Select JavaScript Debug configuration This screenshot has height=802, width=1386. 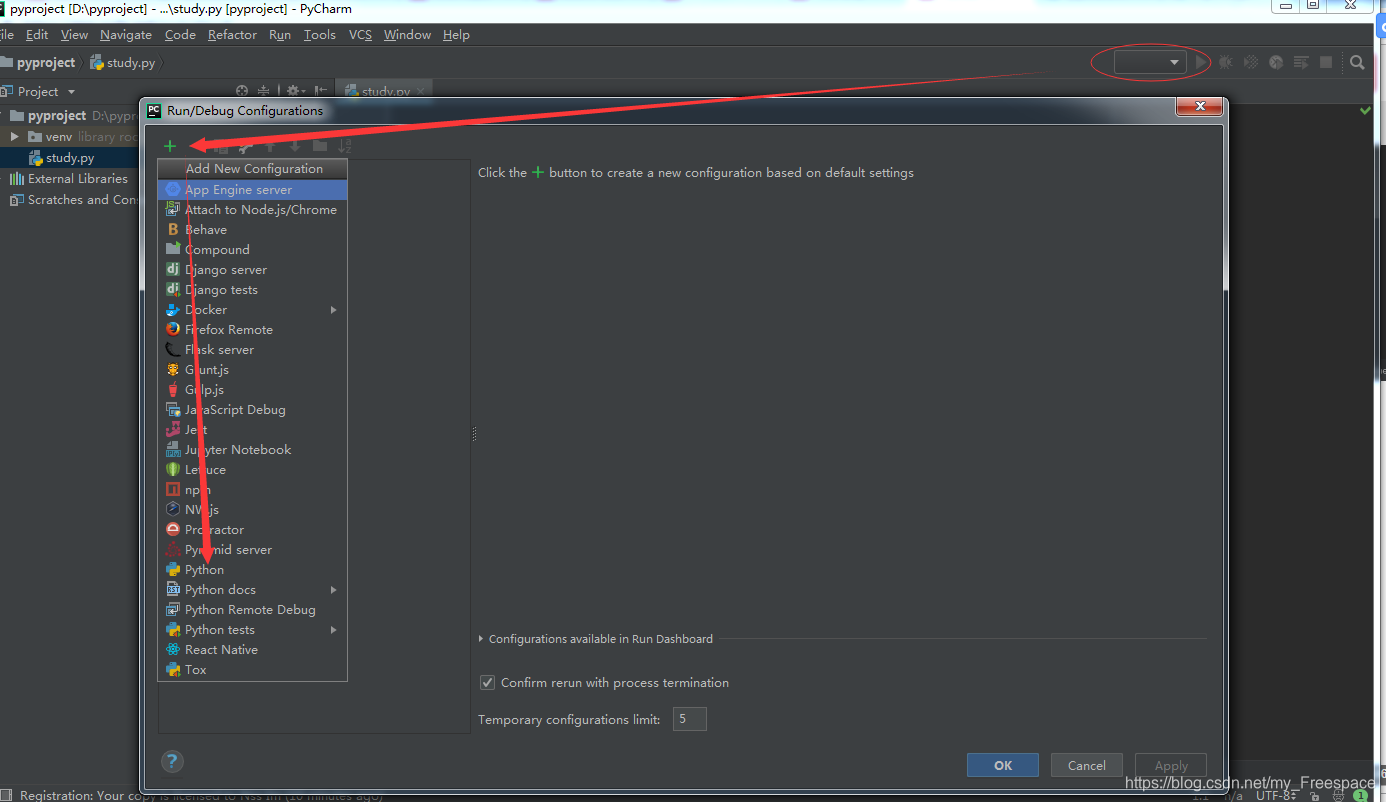tap(252, 409)
